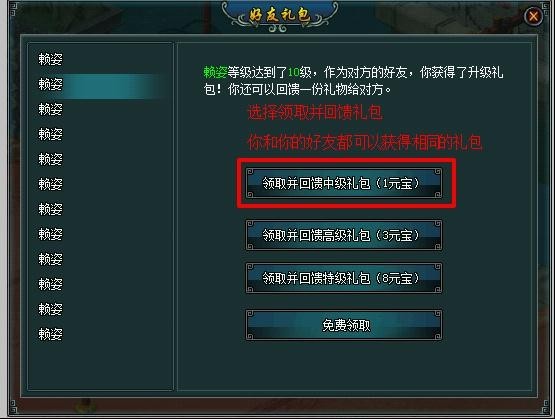The height and width of the screenshot is (419, 555).
Task: Claim the gift with 免费领取 button
Action: 344,325
